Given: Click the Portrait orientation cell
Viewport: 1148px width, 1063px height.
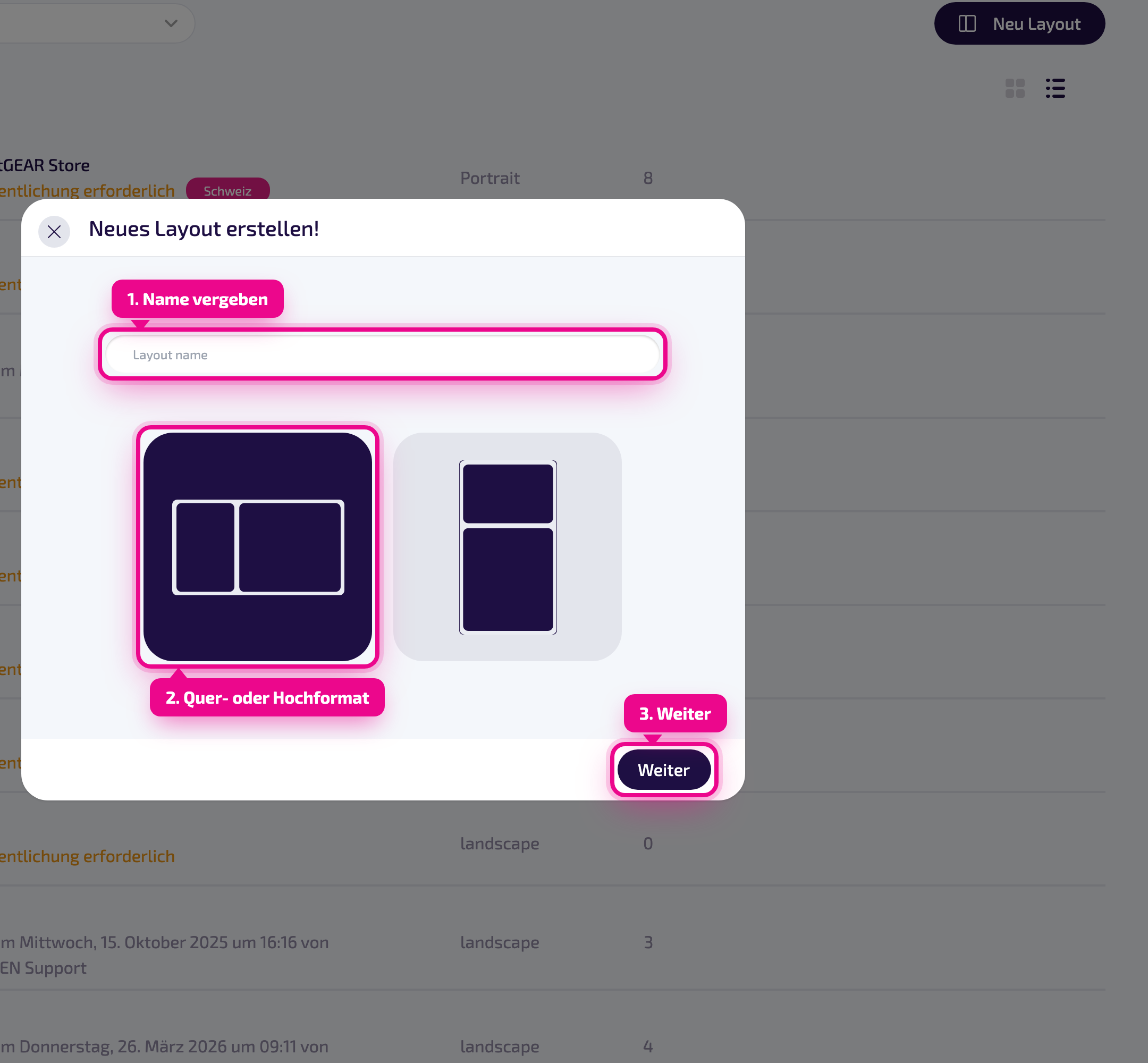Looking at the screenshot, I should (490, 178).
